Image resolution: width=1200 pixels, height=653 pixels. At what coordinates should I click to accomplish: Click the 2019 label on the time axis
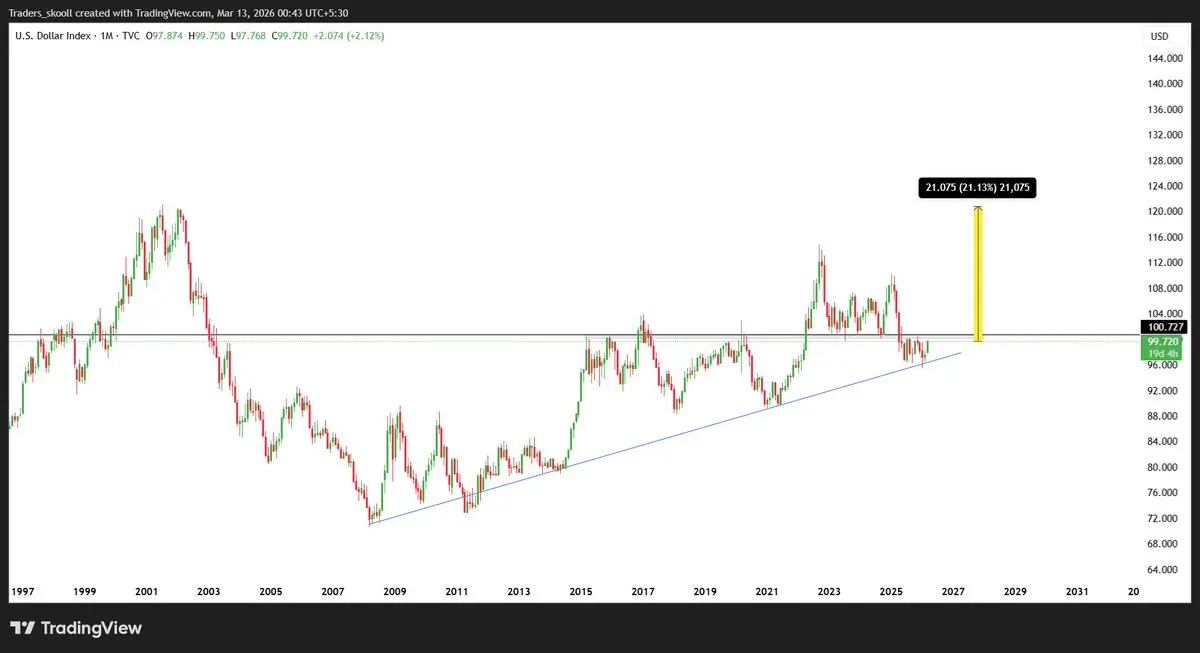tap(705, 592)
